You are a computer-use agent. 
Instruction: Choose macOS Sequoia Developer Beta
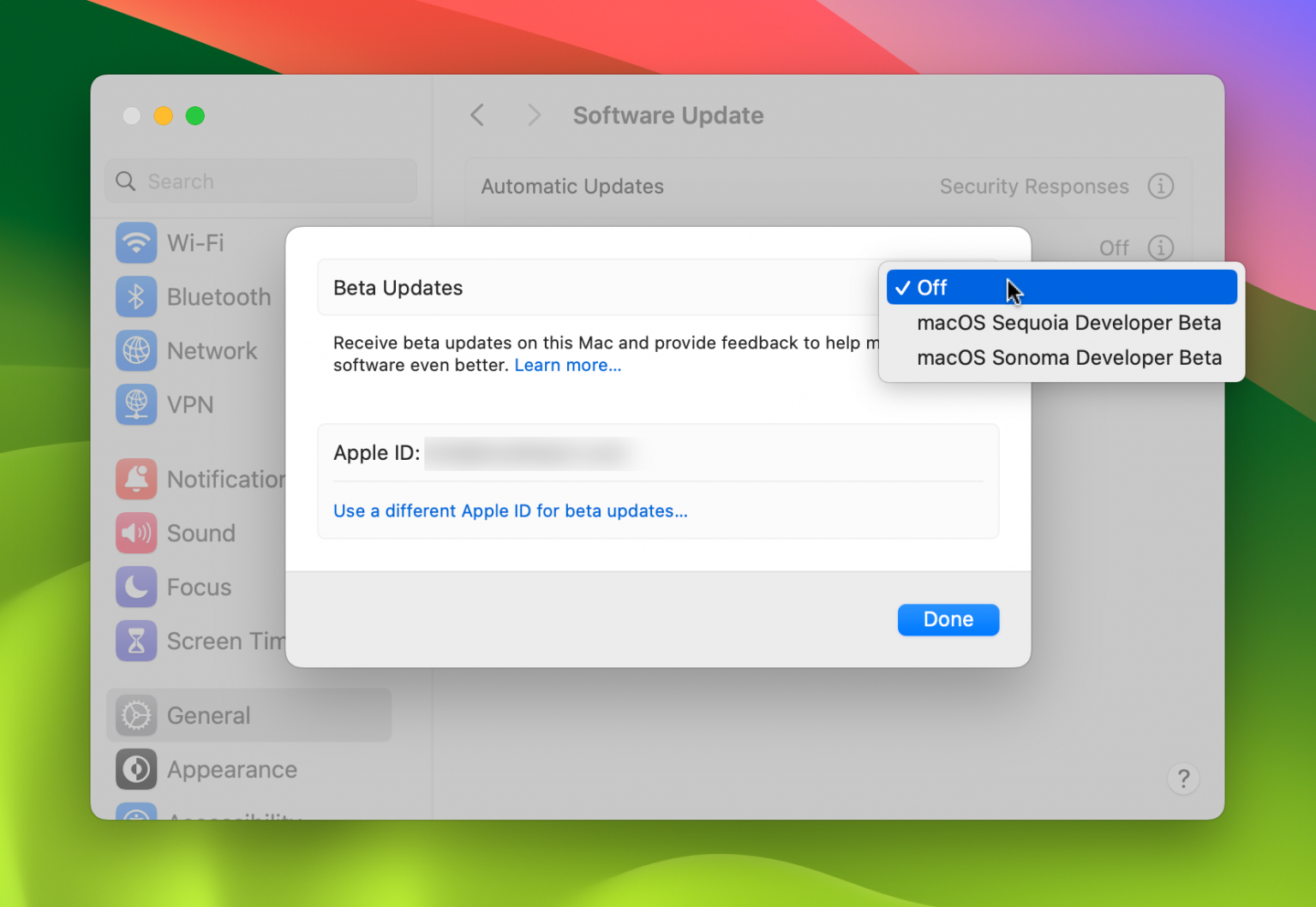[1068, 323]
